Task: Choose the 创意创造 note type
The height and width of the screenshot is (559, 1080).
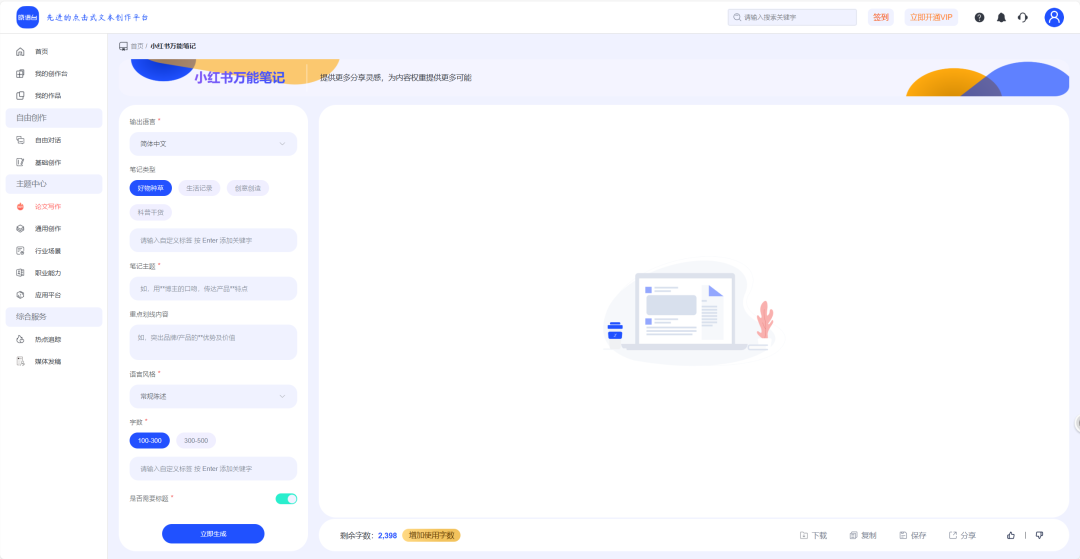Action: pyautogui.click(x=248, y=188)
